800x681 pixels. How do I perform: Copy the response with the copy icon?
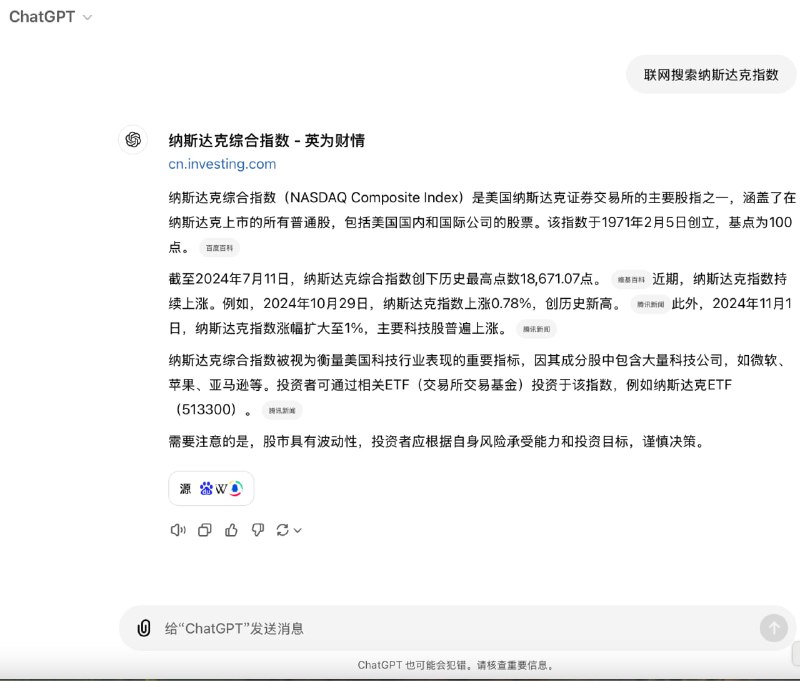[x=205, y=530]
